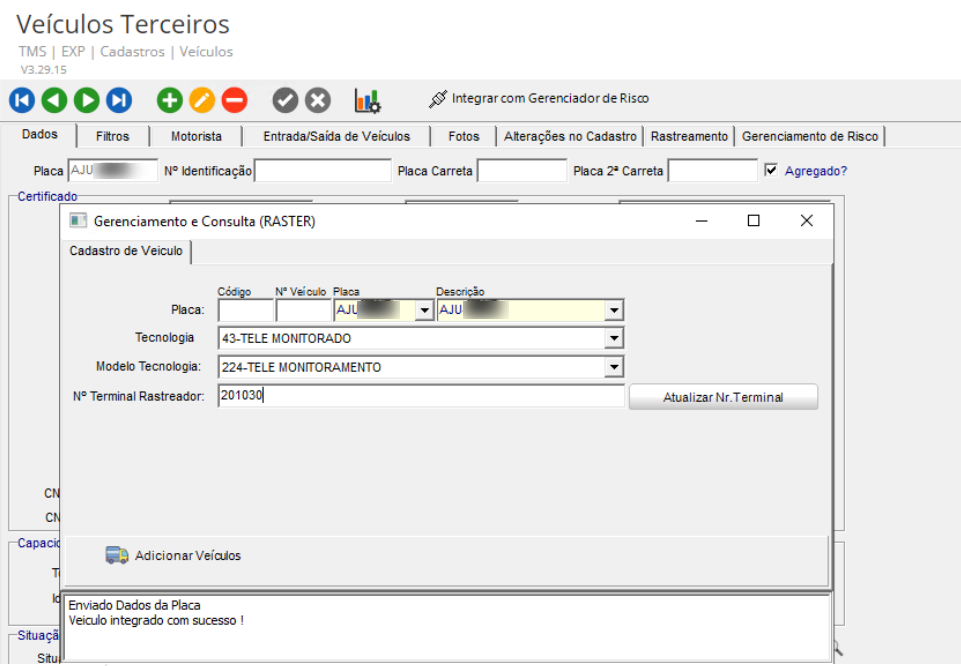Viewport: 961px width, 666px height.
Task: Click the Placa 2ª Carreta field
Action: point(713,170)
